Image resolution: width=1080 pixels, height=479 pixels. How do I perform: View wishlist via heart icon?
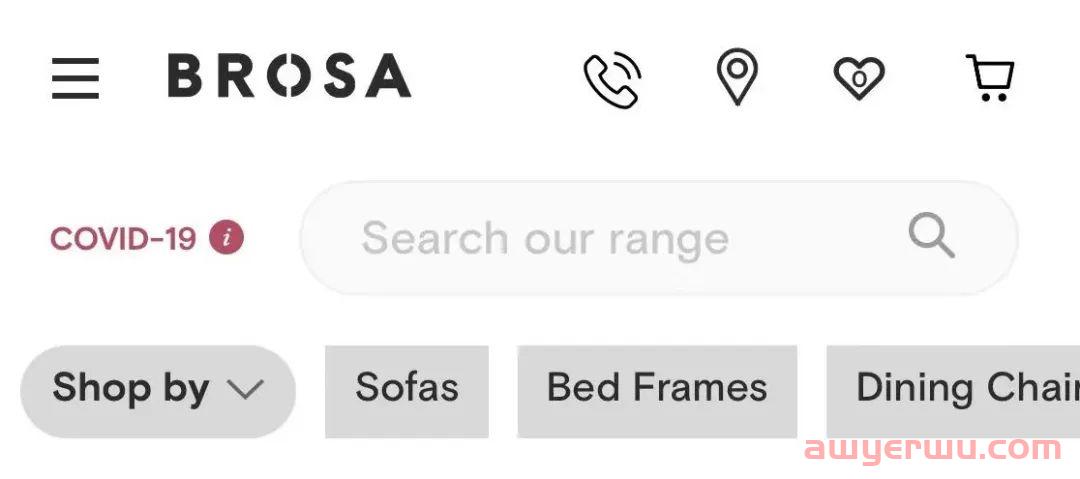(859, 78)
